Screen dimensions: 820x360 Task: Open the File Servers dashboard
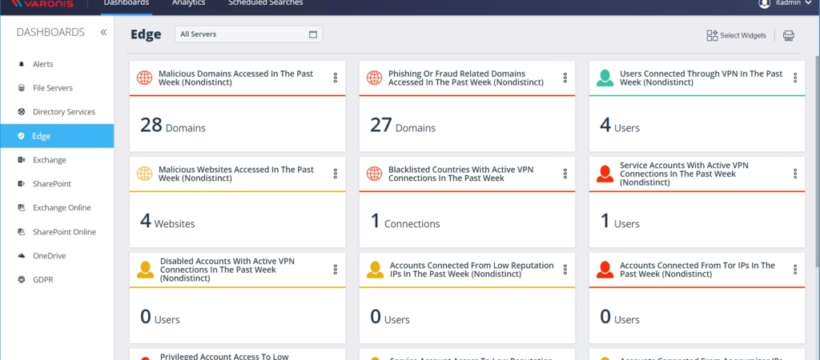point(53,88)
